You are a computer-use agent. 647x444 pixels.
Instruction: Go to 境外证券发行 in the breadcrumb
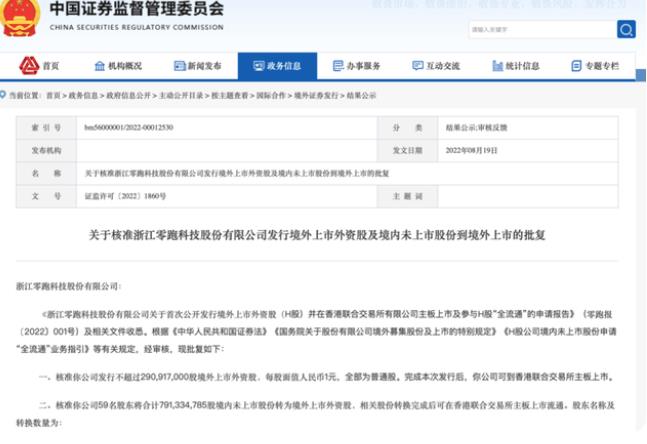click(316, 95)
